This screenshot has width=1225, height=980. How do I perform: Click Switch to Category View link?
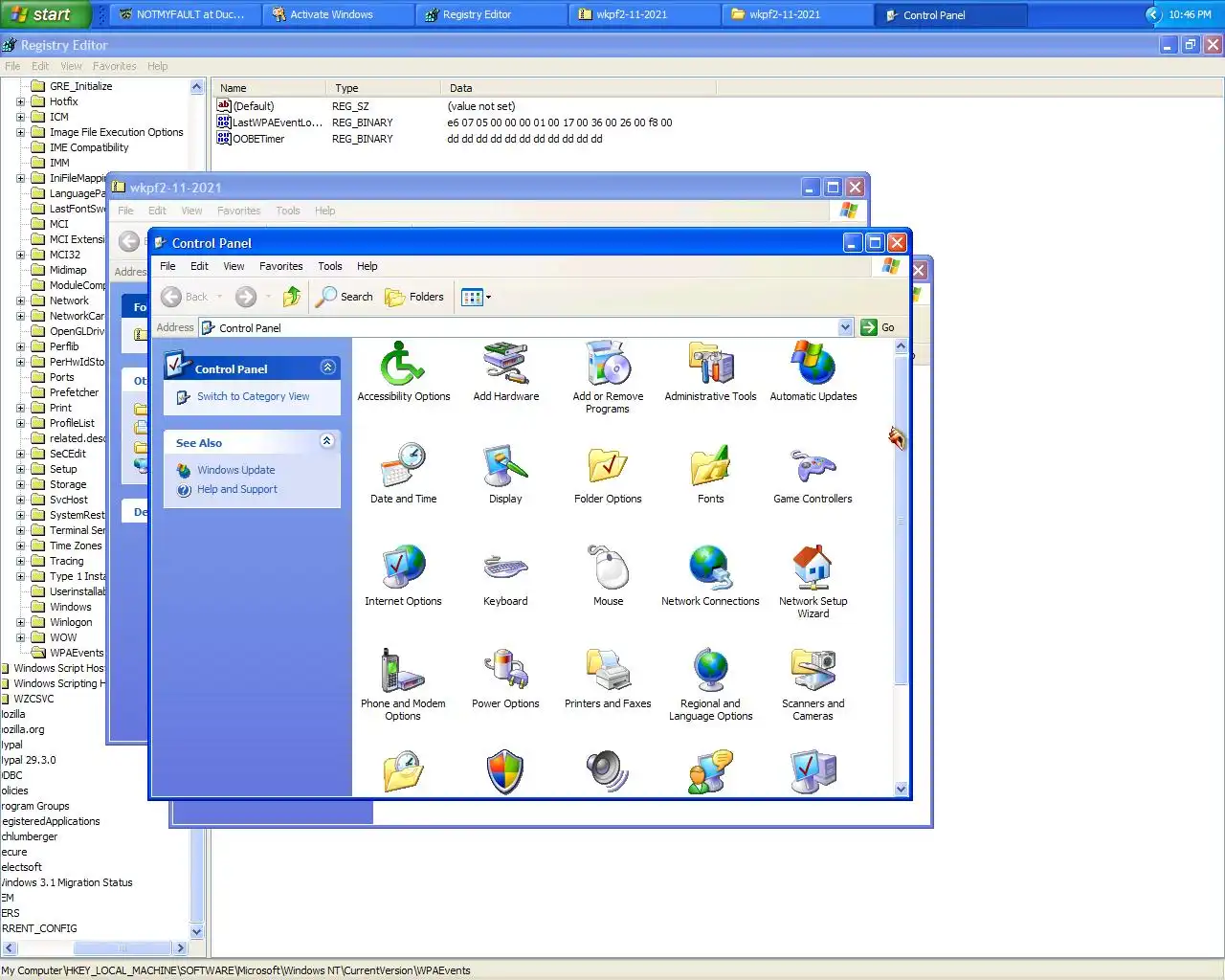coord(253,396)
